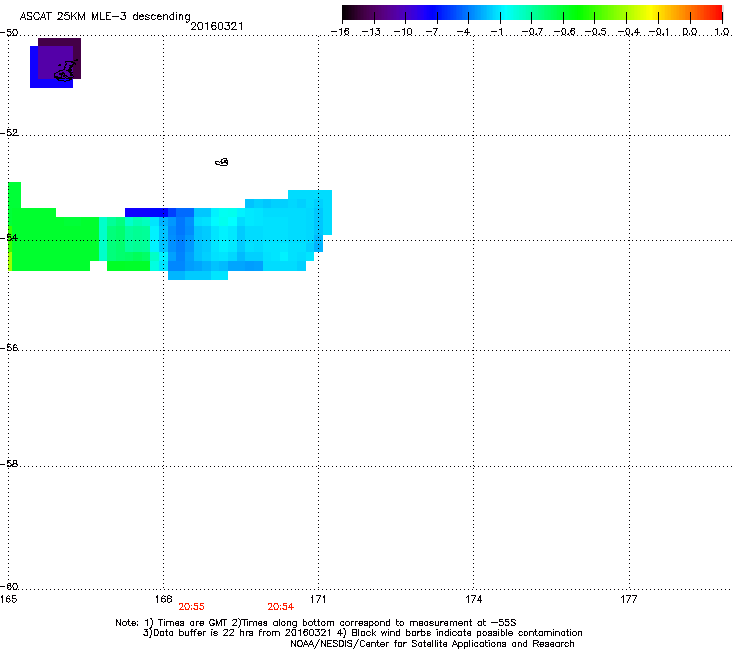This screenshot has height=650, width=740.
Task: Click the color bar label "-0.4"
Action: pos(629,32)
